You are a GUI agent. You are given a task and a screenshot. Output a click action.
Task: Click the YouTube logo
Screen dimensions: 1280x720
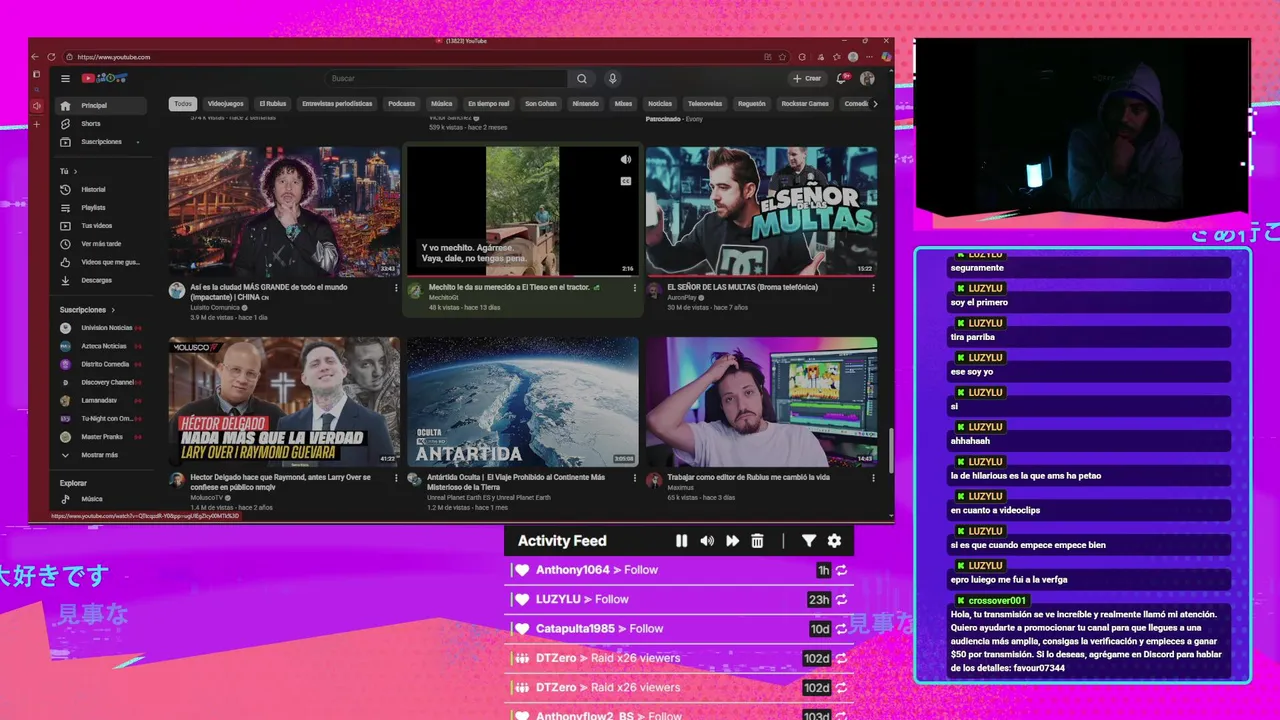pos(104,78)
